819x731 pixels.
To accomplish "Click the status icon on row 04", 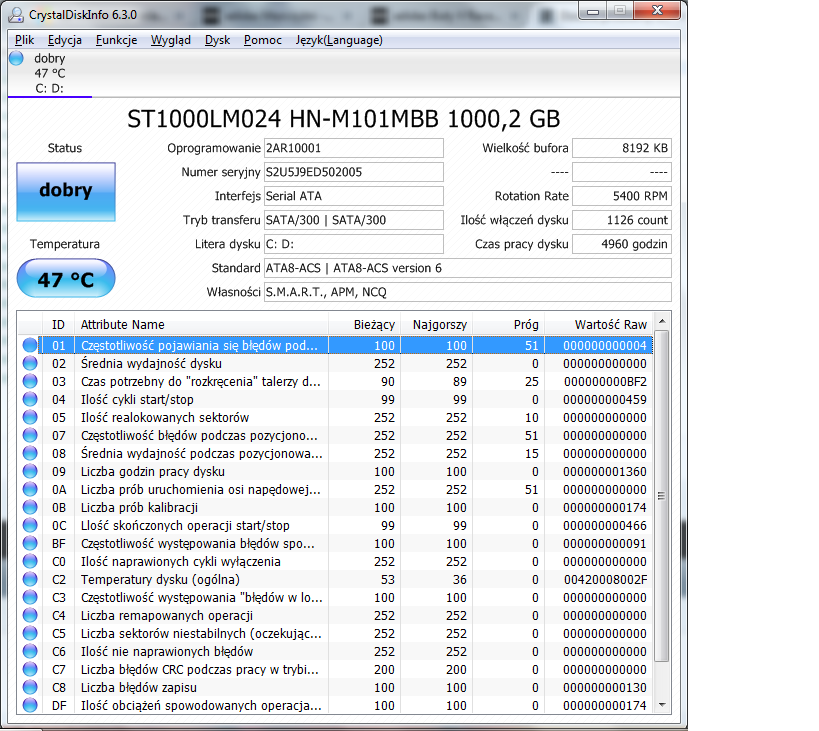I will coord(30,399).
